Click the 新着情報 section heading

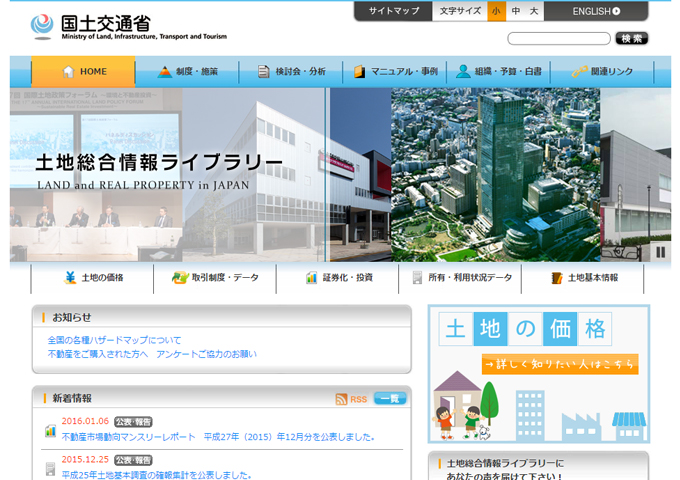pos(72,398)
